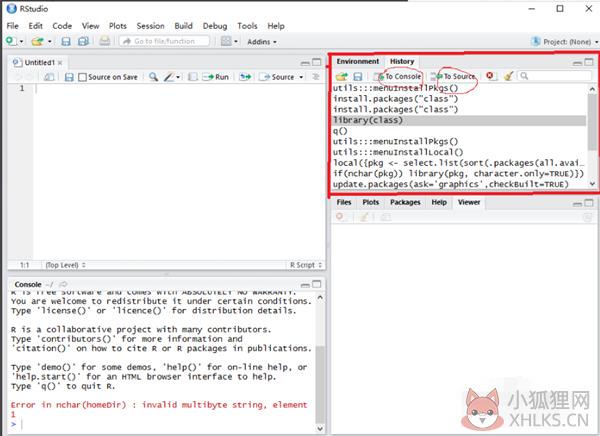600x436 pixels.
Task: Click the Save current document icon in main toolbar
Action: point(66,41)
